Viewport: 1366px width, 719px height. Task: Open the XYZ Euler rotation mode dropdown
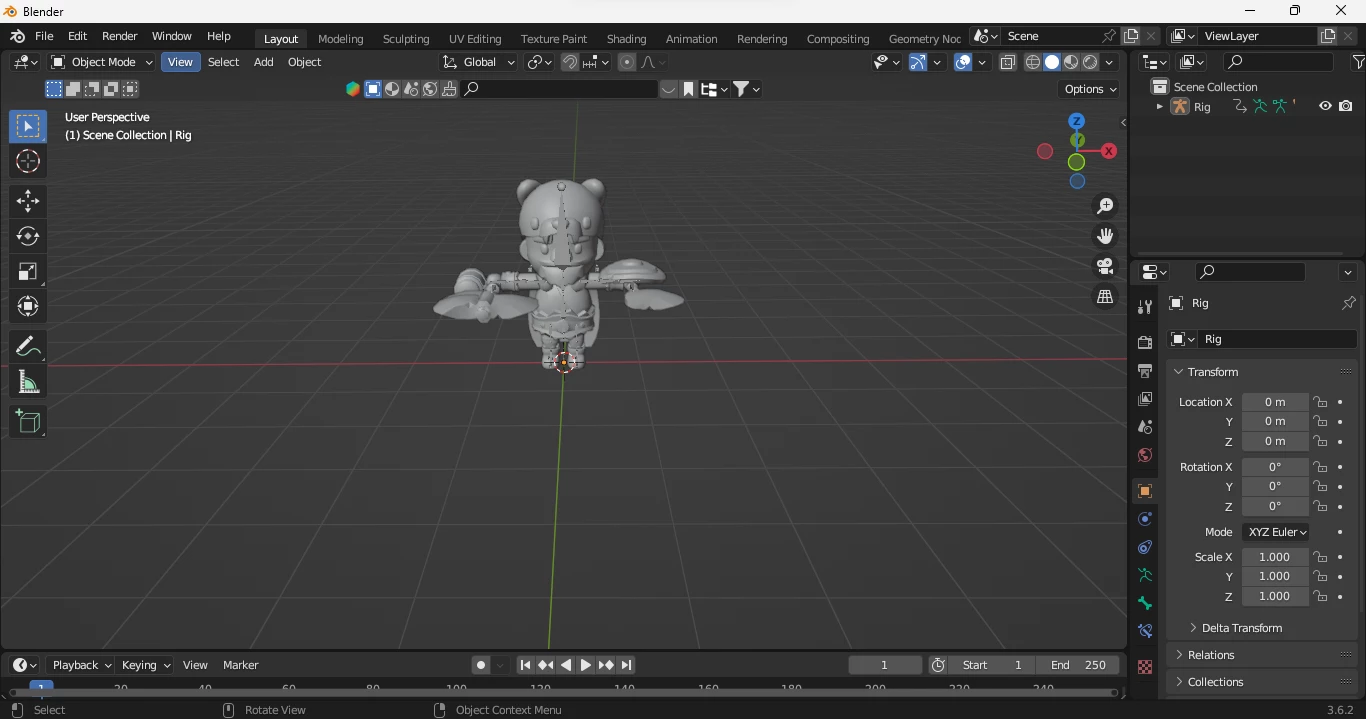pos(1277,532)
